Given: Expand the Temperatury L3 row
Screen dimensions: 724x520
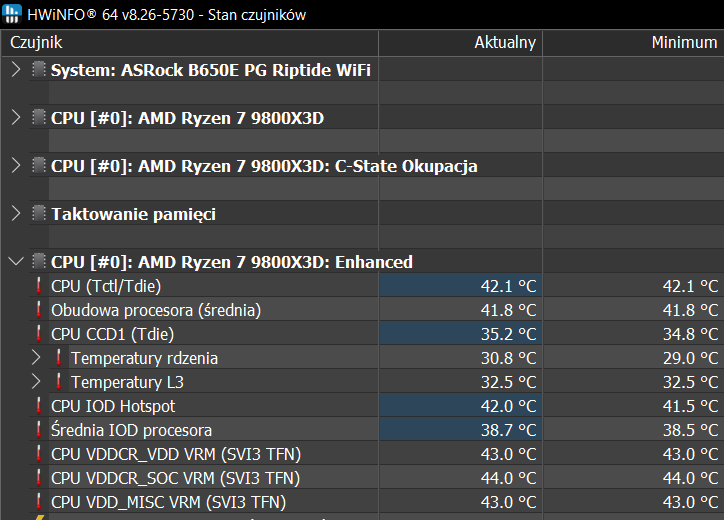Looking at the screenshot, I should click(x=36, y=382).
